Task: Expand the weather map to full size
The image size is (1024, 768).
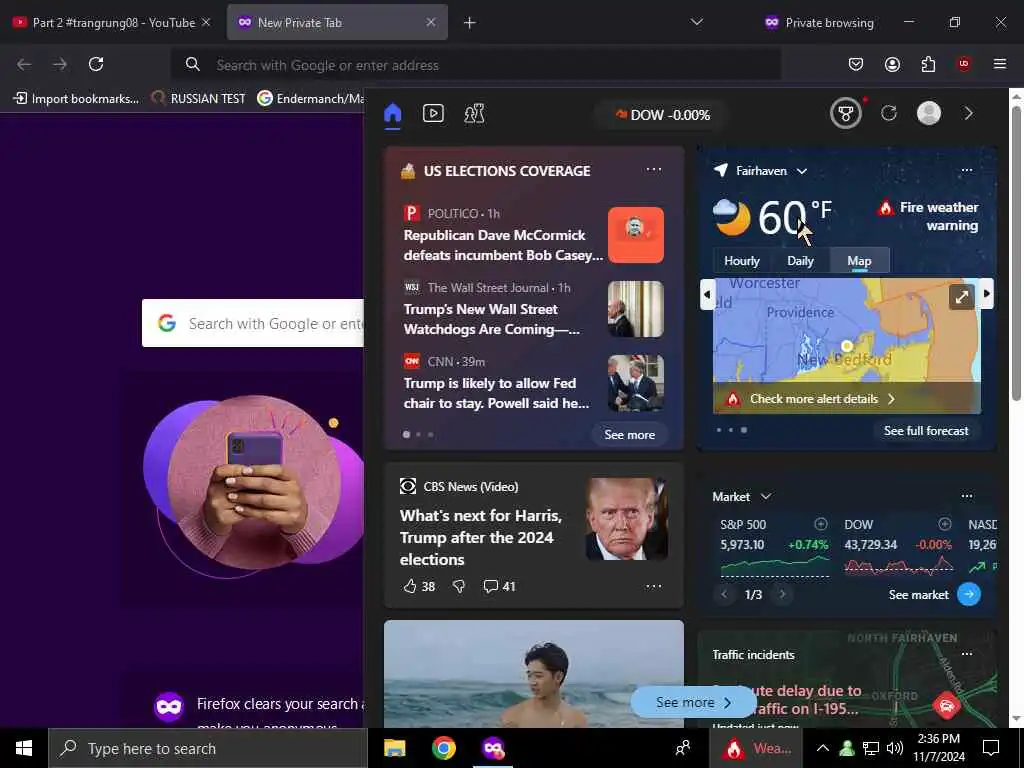Action: (x=961, y=297)
